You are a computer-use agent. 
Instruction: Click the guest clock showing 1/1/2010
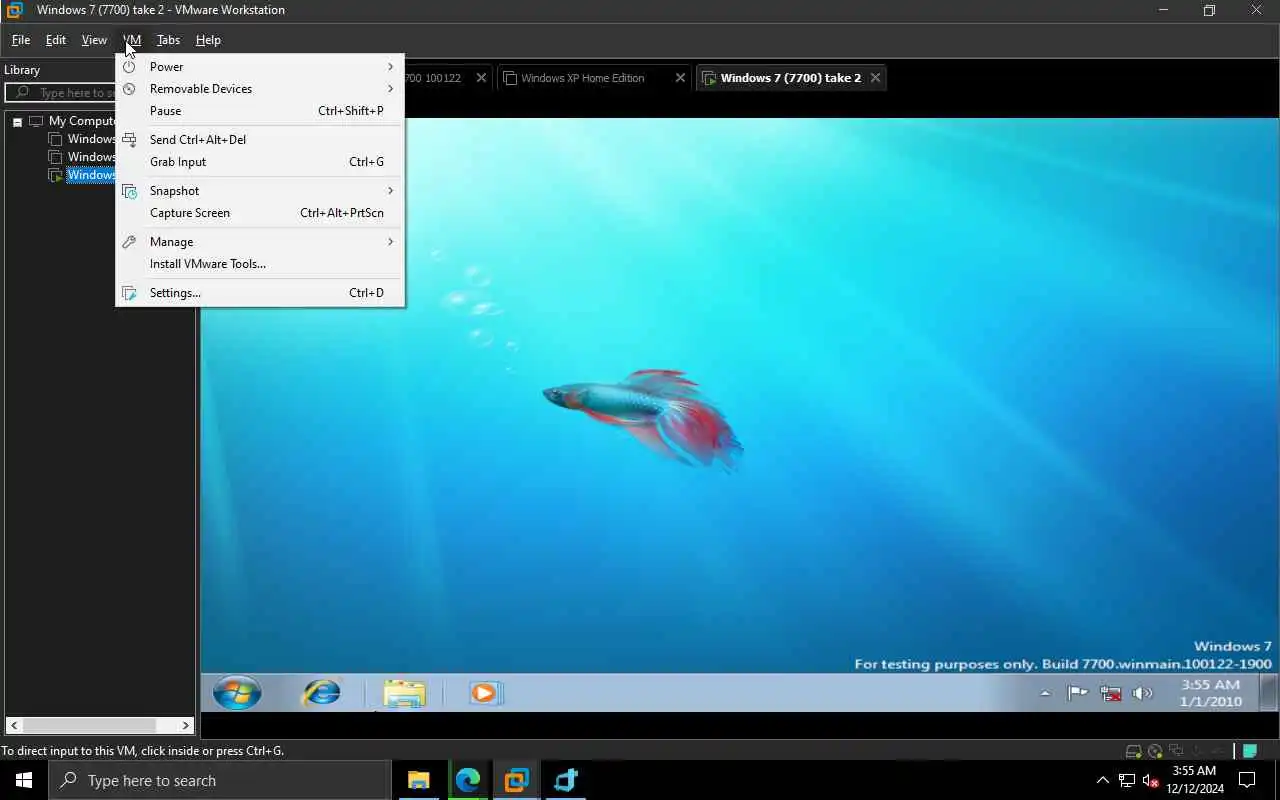point(1210,693)
